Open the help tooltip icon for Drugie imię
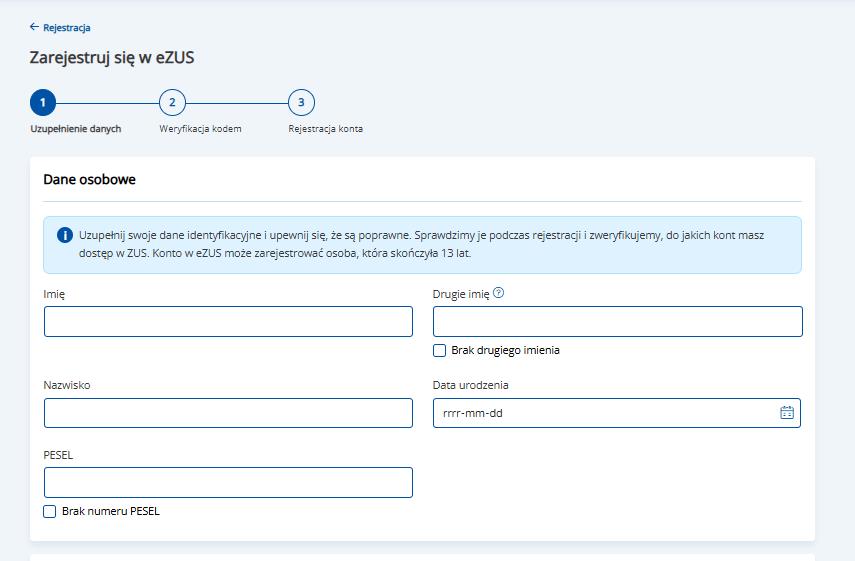The width and height of the screenshot is (855, 561). pos(499,293)
